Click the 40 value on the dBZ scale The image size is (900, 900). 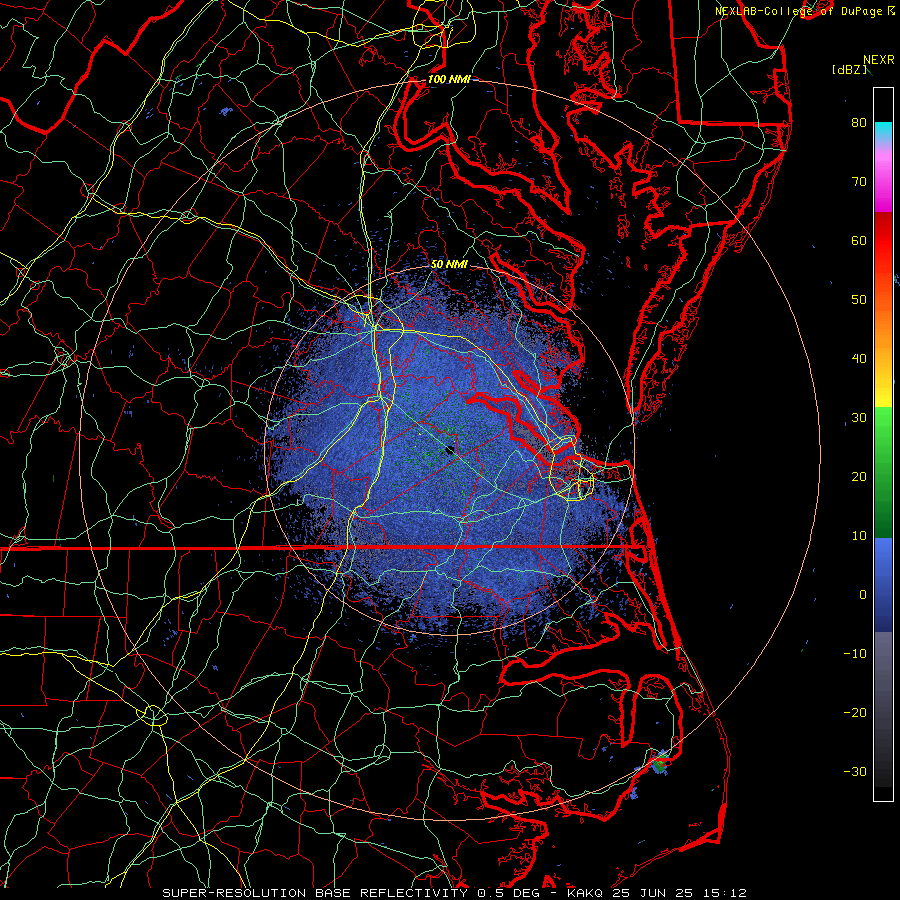859,359
